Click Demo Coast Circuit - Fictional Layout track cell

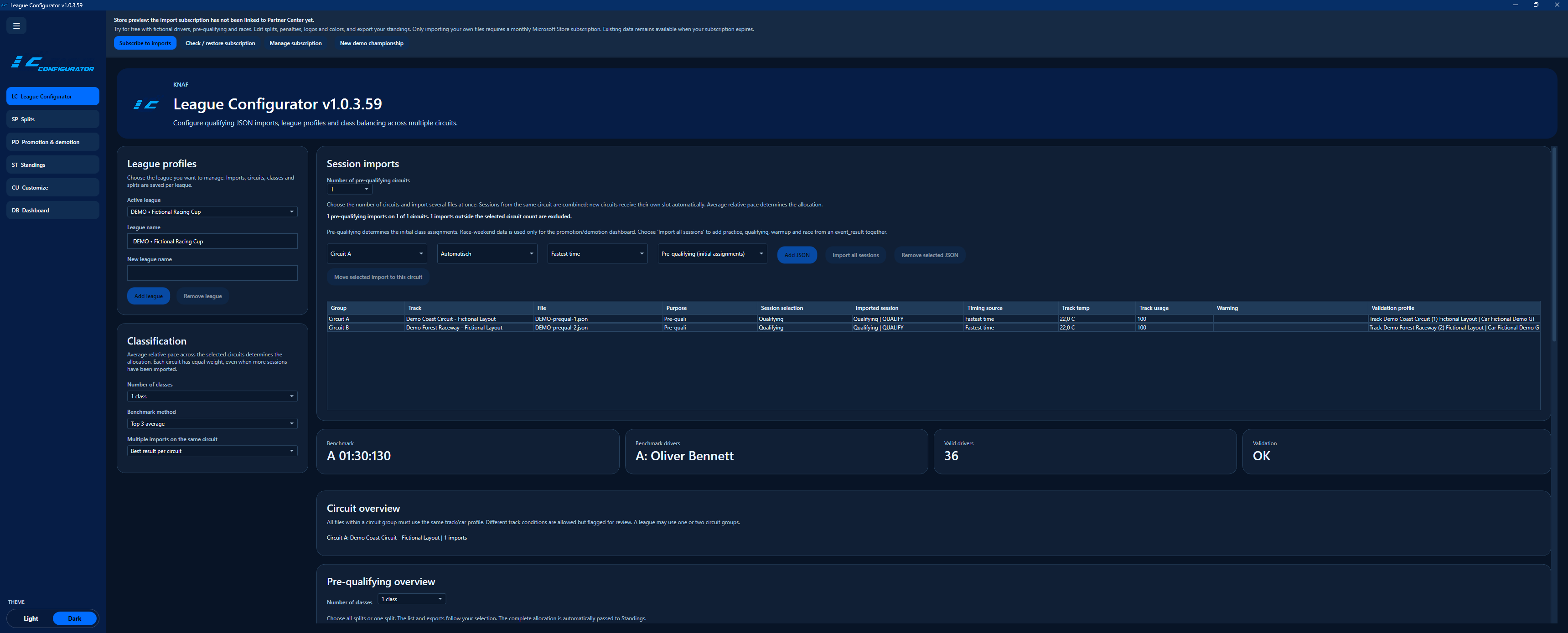point(469,319)
